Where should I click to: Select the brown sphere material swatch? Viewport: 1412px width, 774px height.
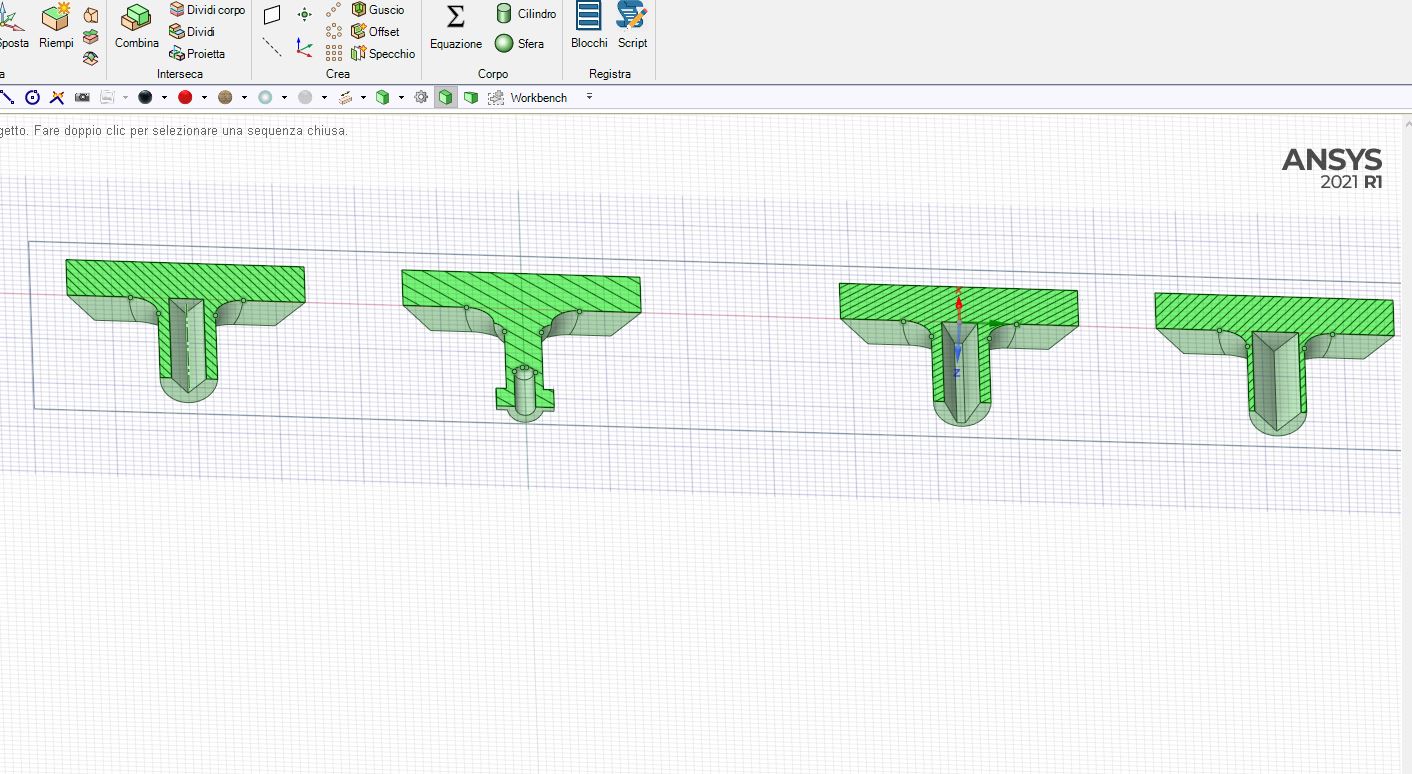coord(225,97)
